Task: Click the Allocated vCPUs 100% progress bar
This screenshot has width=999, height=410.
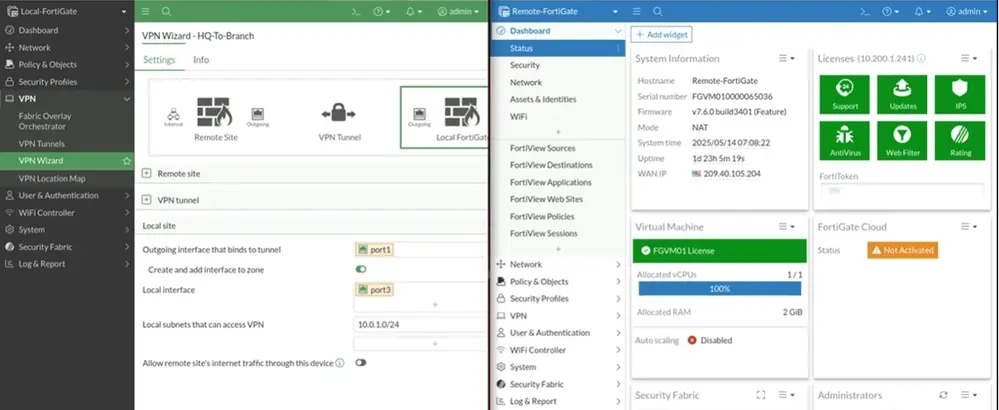Action: 719,288
